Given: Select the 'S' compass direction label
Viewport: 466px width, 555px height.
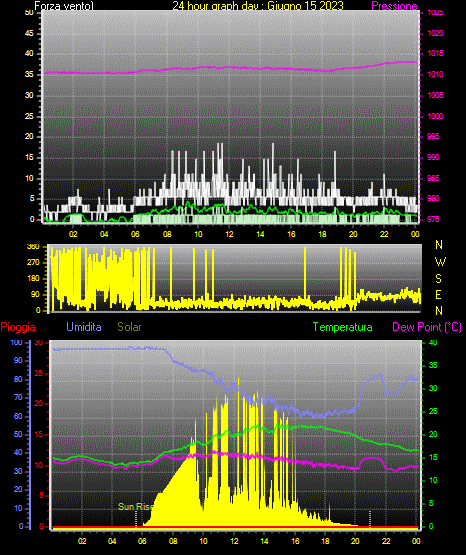Looking at the screenshot, I should 438,279.
